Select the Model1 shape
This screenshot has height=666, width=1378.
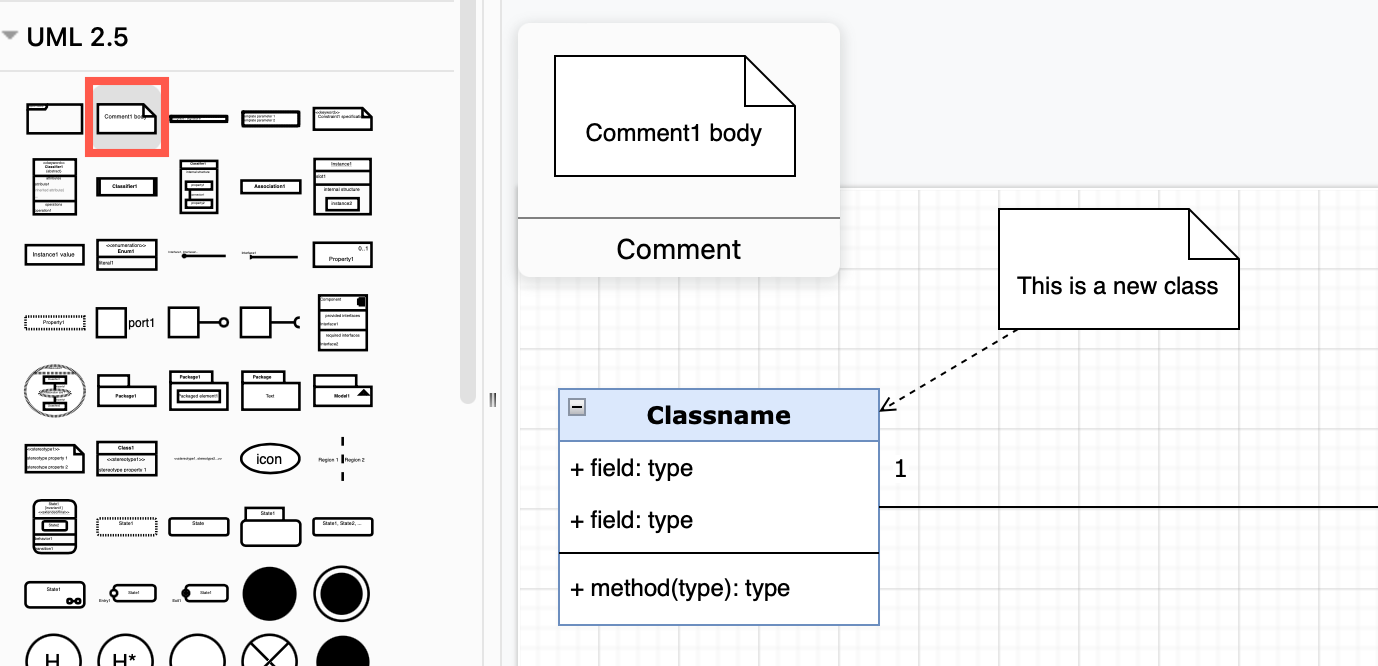pyautogui.click(x=342, y=392)
